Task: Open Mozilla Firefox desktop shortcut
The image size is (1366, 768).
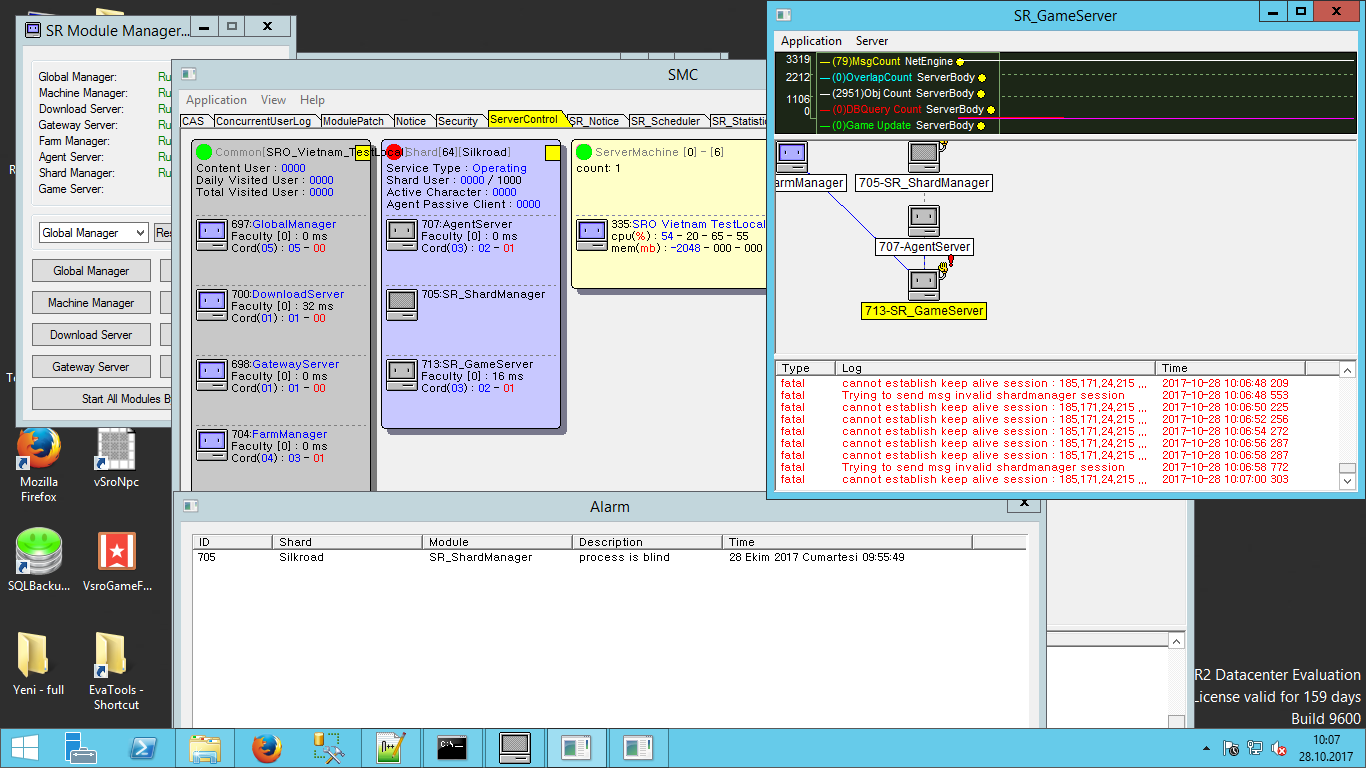Action: click(x=39, y=465)
